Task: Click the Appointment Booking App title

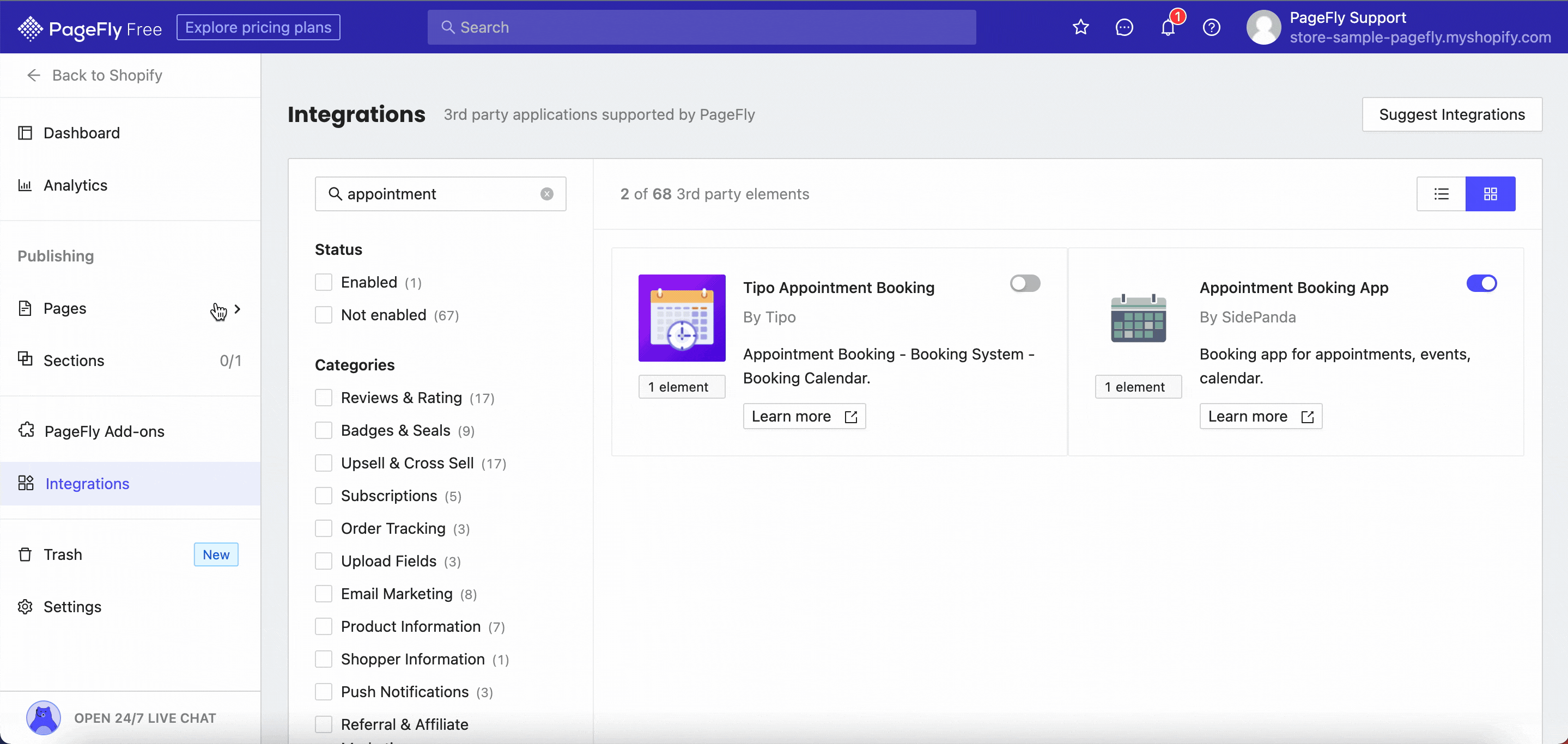Action: 1293,288
